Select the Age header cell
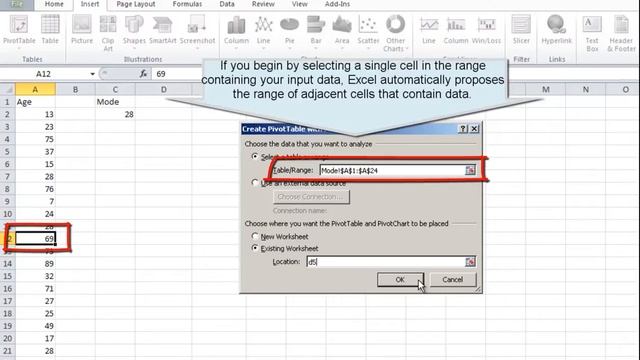 (35, 102)
